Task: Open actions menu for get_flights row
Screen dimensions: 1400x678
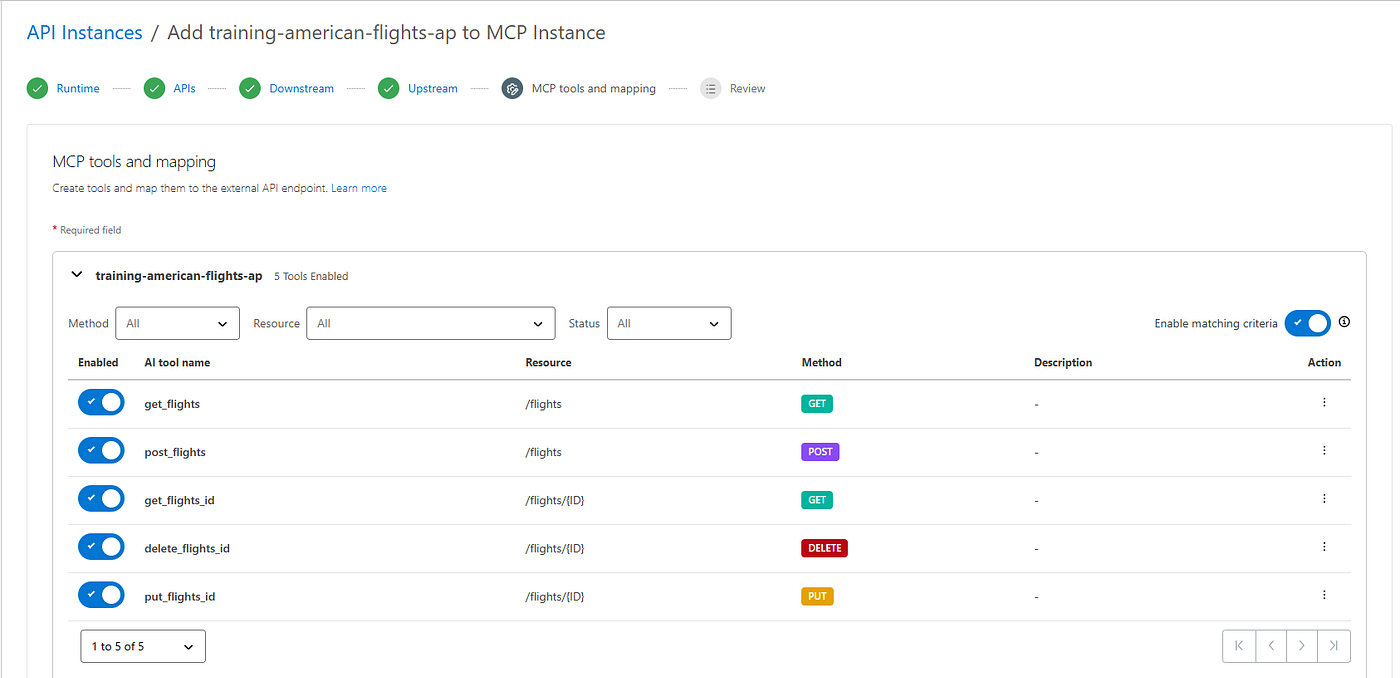Action: click(1324, 402)
